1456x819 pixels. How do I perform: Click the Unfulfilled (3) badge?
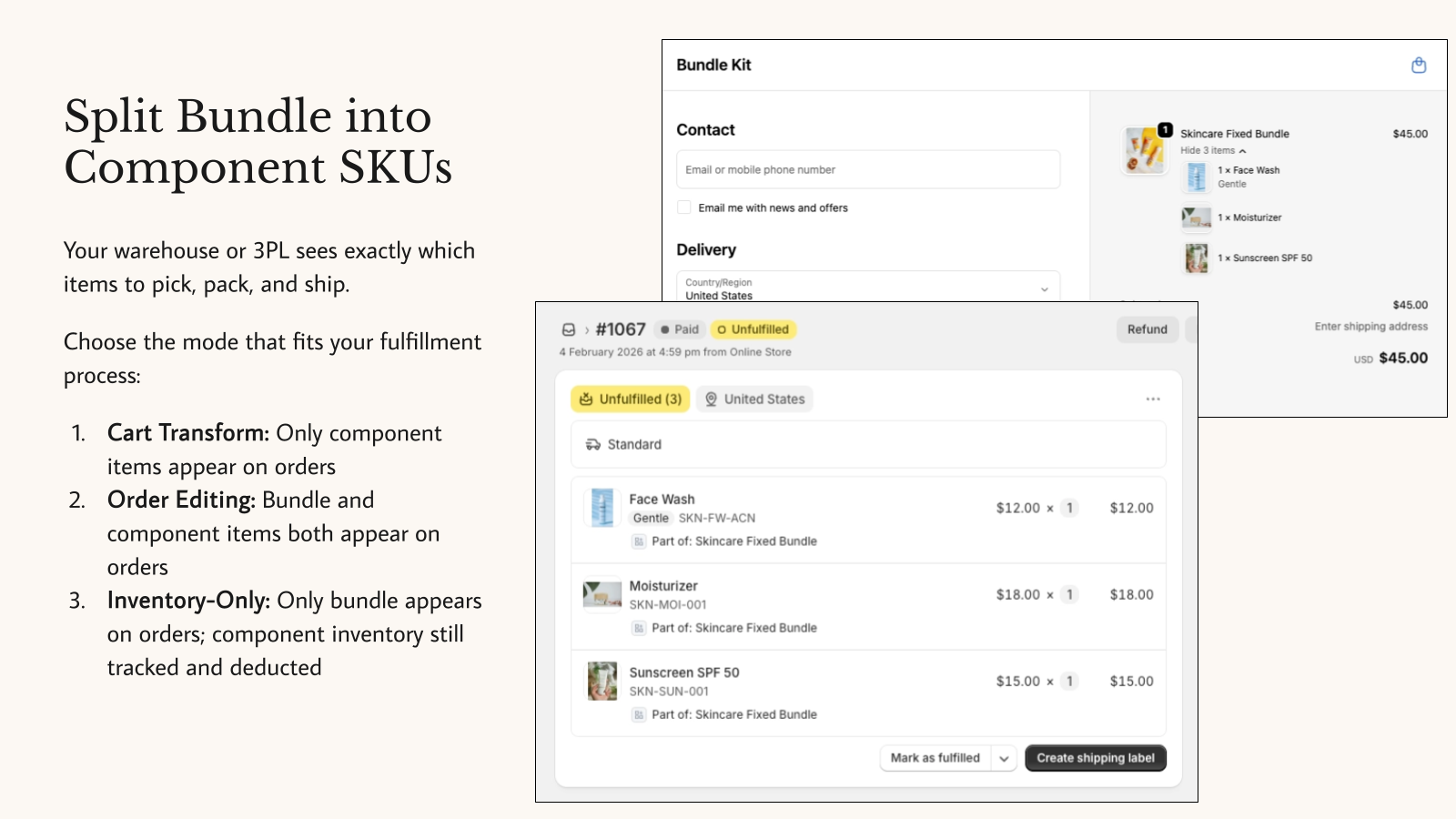tap(631, 399)
